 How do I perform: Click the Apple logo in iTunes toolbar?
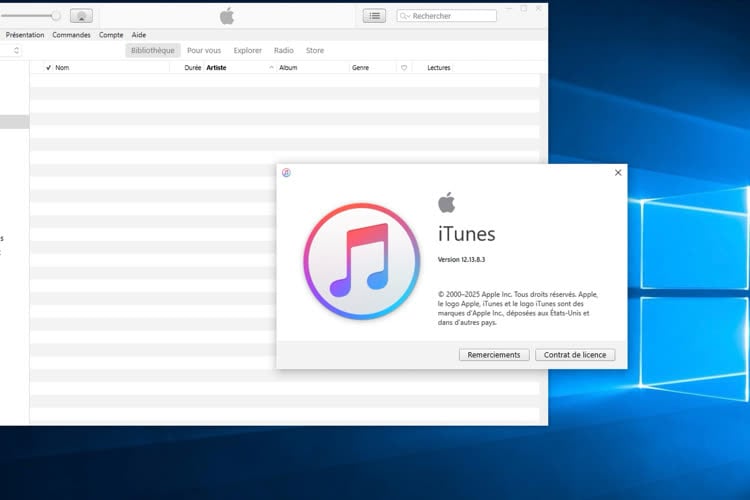(227, 16)
